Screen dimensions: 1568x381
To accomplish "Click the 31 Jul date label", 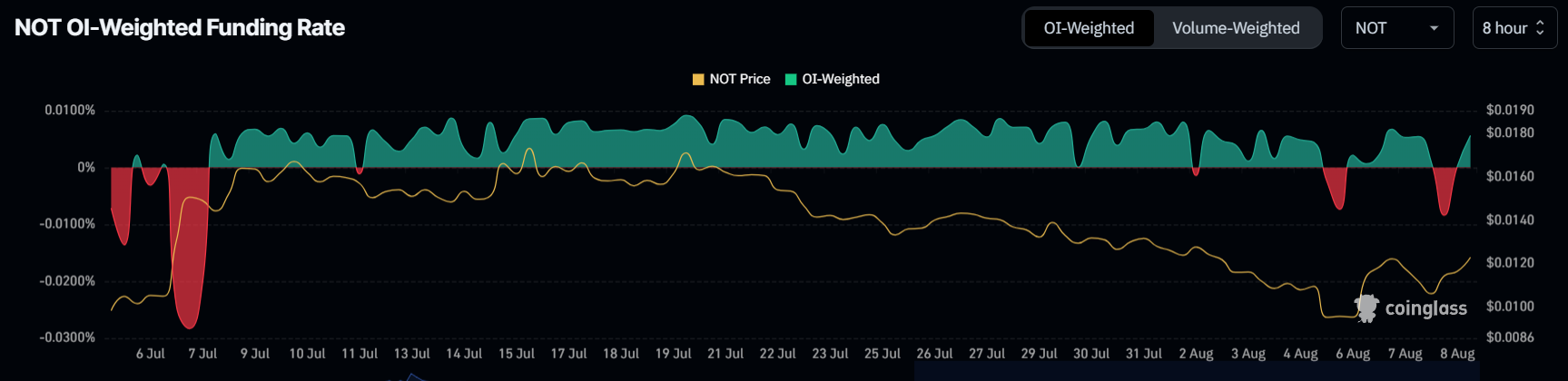I will [1144, 354].
